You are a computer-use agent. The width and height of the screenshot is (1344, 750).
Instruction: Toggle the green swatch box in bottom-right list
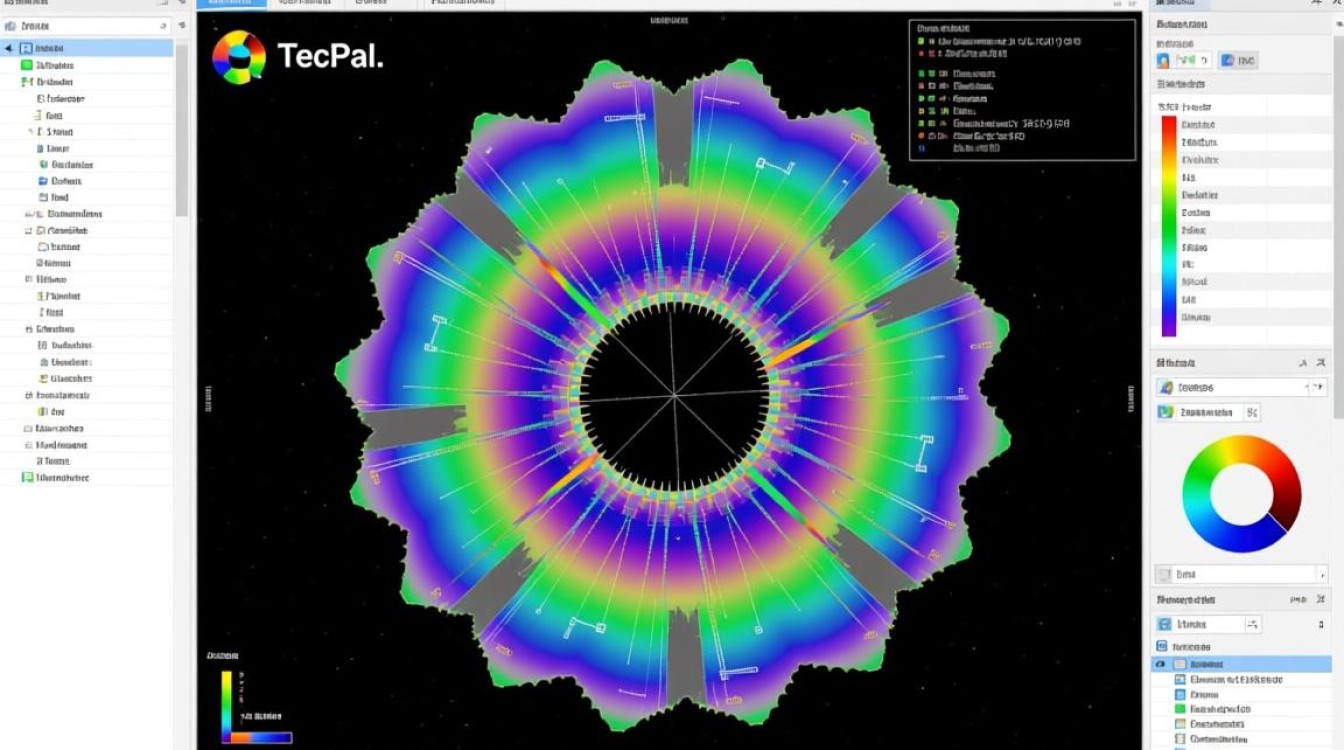1180,708
